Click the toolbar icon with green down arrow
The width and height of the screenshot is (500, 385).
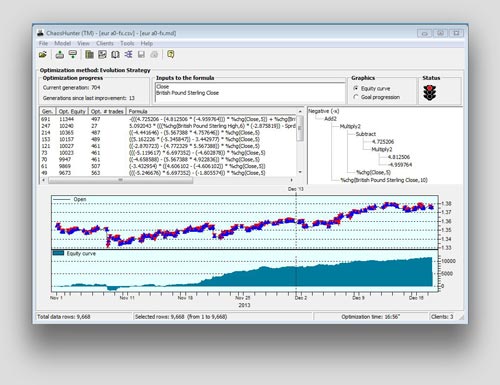click(72, 54)
